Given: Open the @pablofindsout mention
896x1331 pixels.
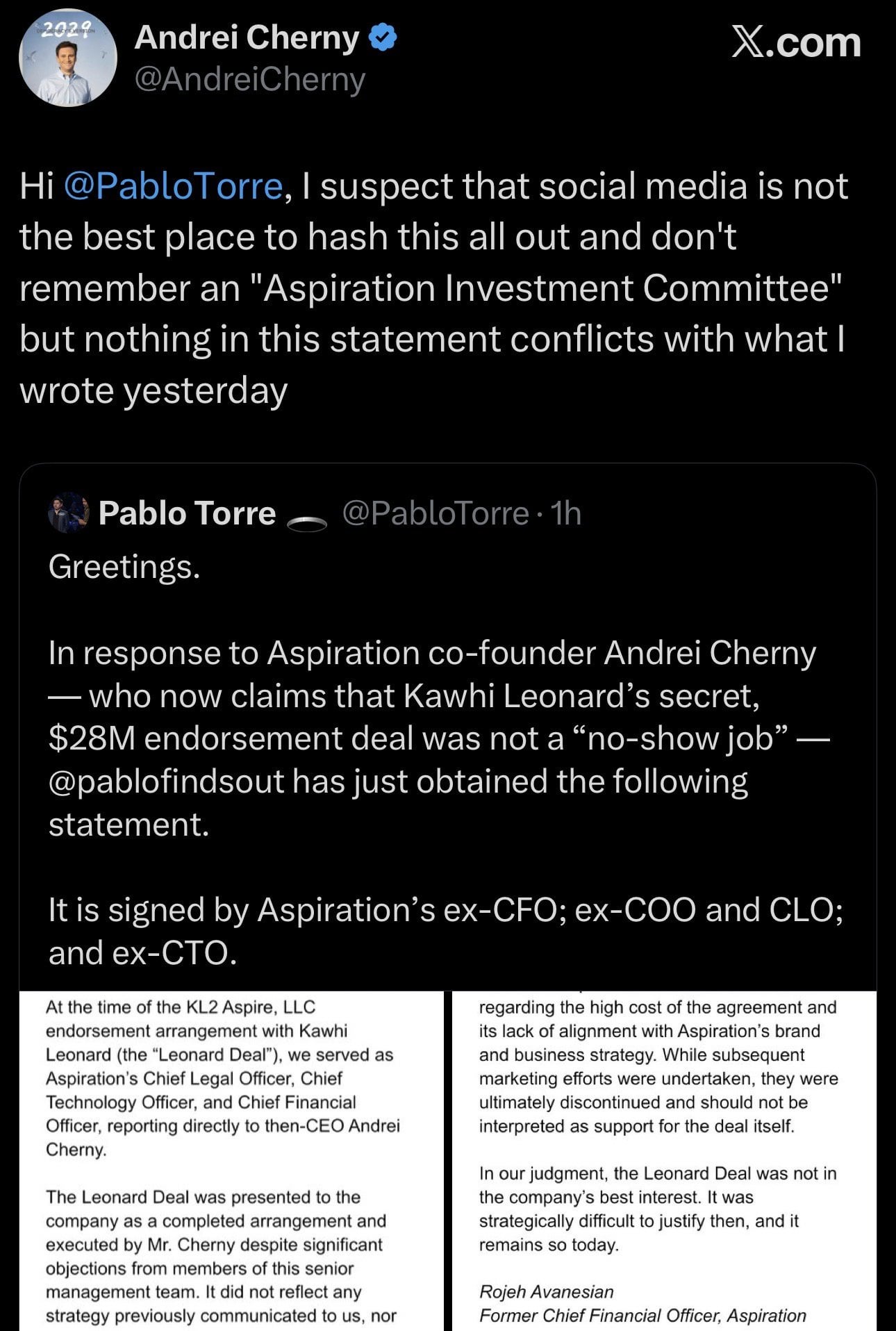Looking at the screenshot, I should click(166, 782).
